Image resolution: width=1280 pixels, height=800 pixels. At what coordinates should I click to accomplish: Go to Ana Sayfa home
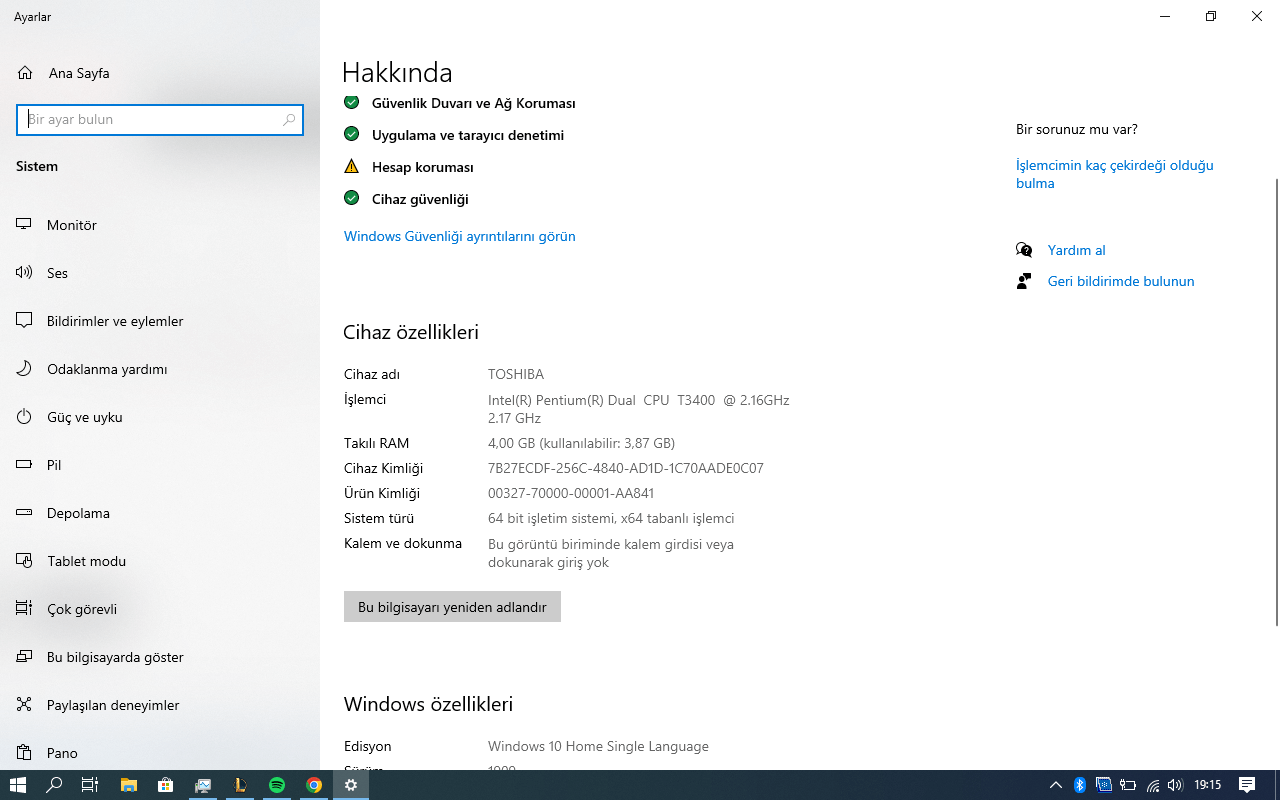[63, 73]
